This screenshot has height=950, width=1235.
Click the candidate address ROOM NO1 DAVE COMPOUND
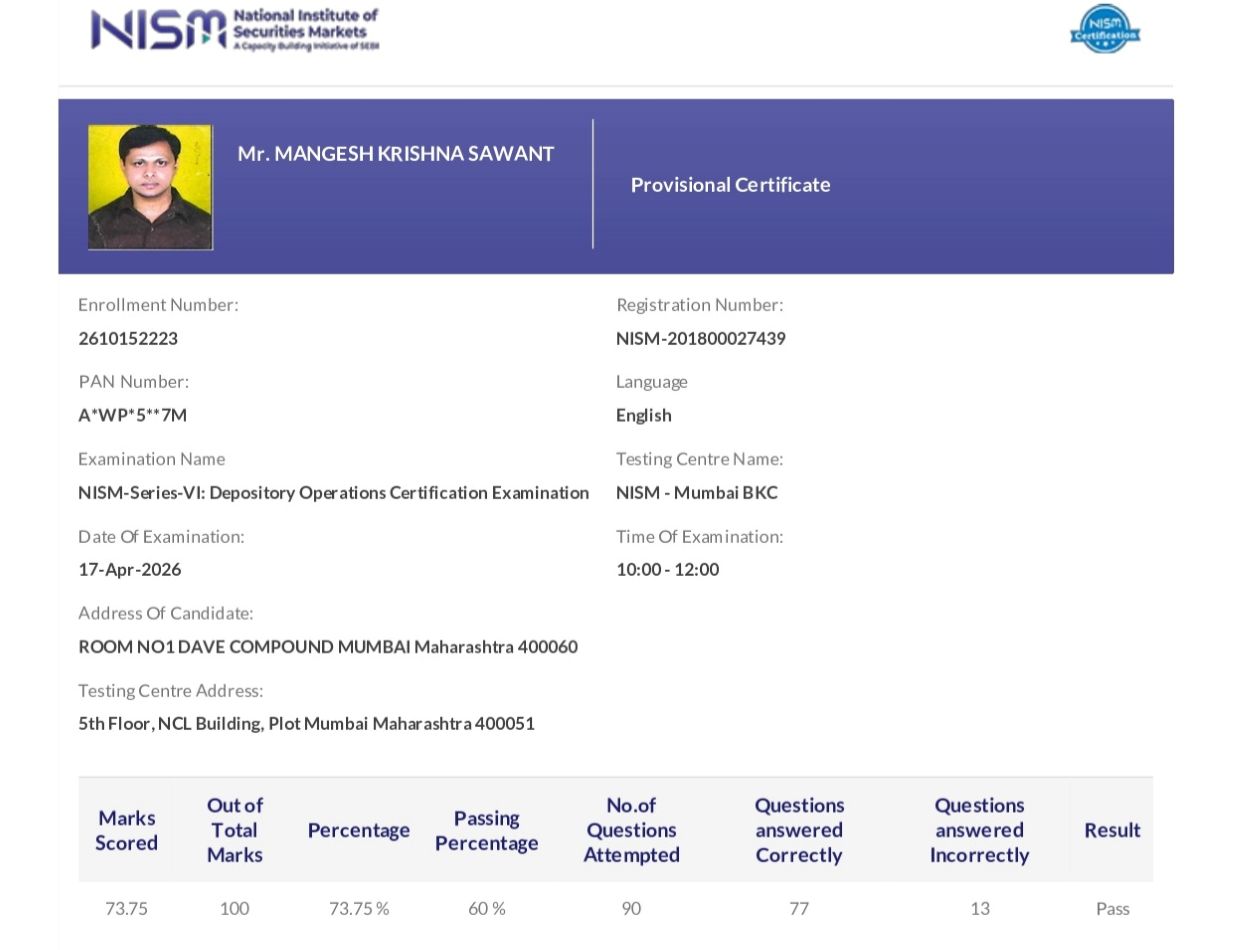pos(328,646)
